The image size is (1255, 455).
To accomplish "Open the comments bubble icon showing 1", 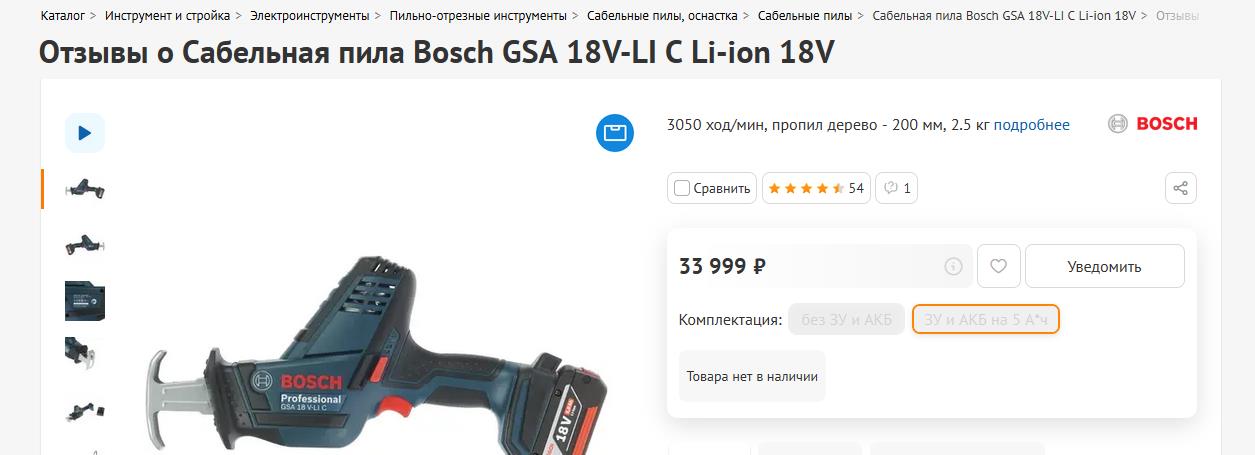I will pos(897,188).
